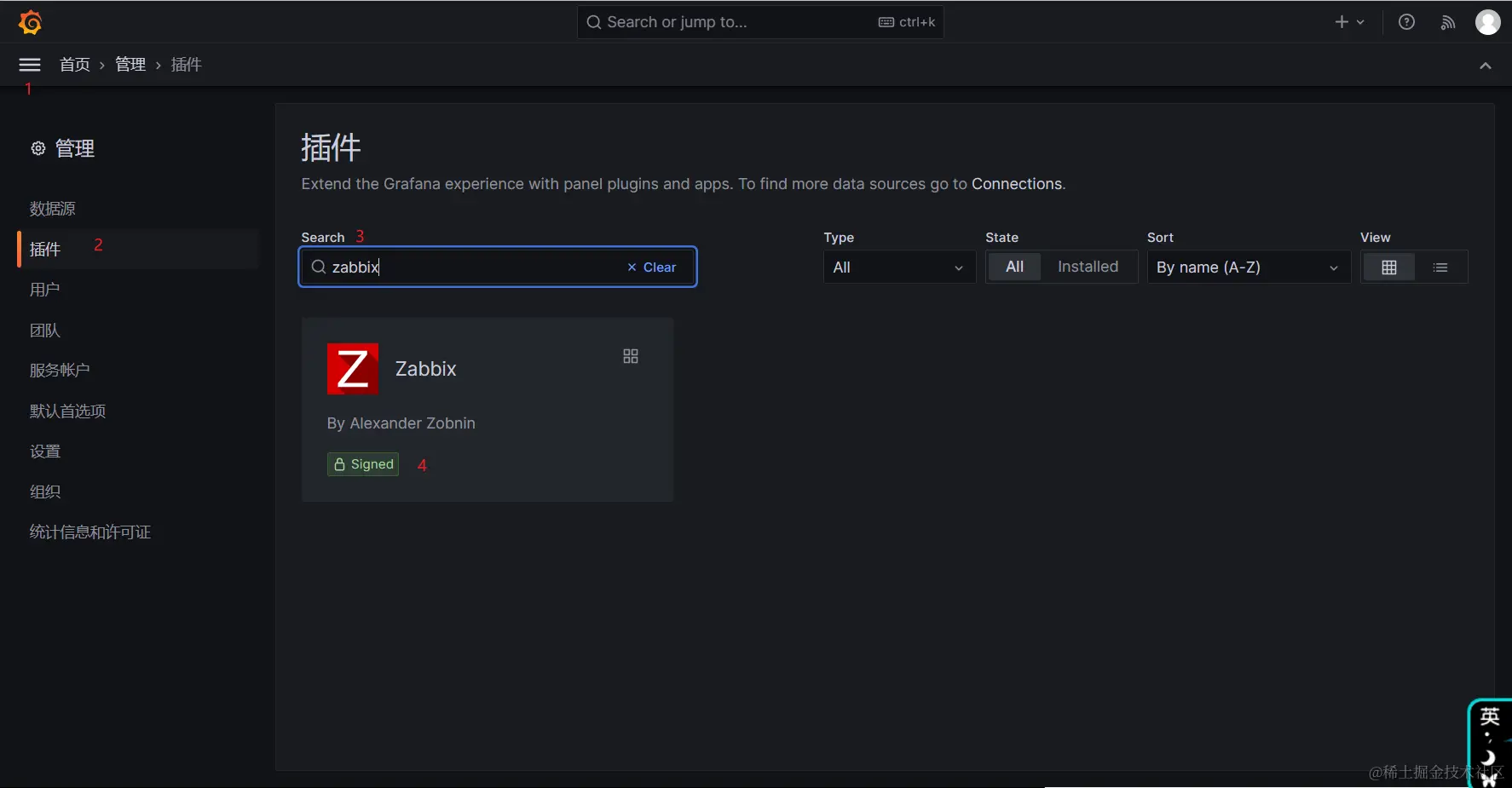Image resolution: width=1512 pixels, height=788 pixels.
Task: Open the Grafana logo home icon
Action: pyautogui.click(x=30, y=22)
